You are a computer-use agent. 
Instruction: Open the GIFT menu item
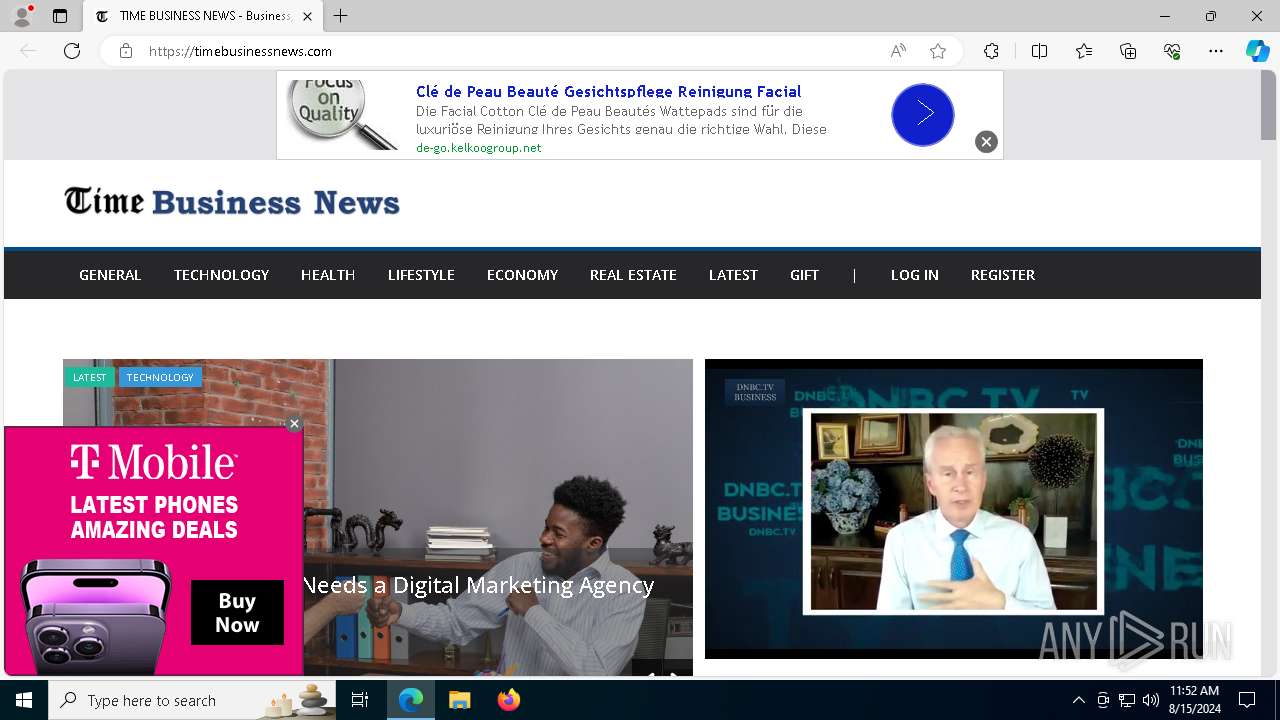pyautogui.click(x=804, y=275)
